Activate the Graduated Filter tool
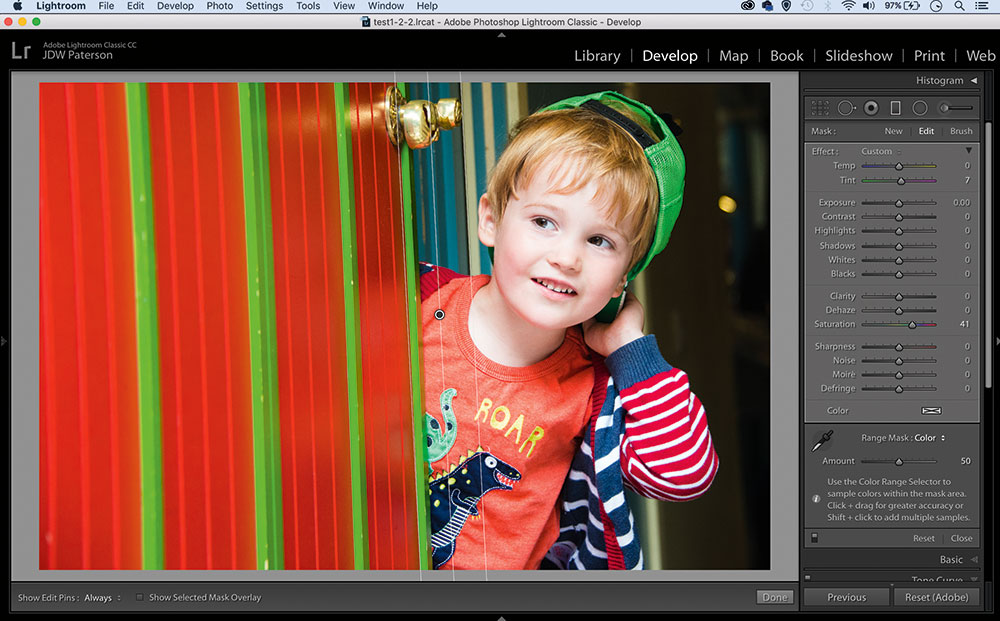This screenshot has height=621, width=1000. (895, 108)
